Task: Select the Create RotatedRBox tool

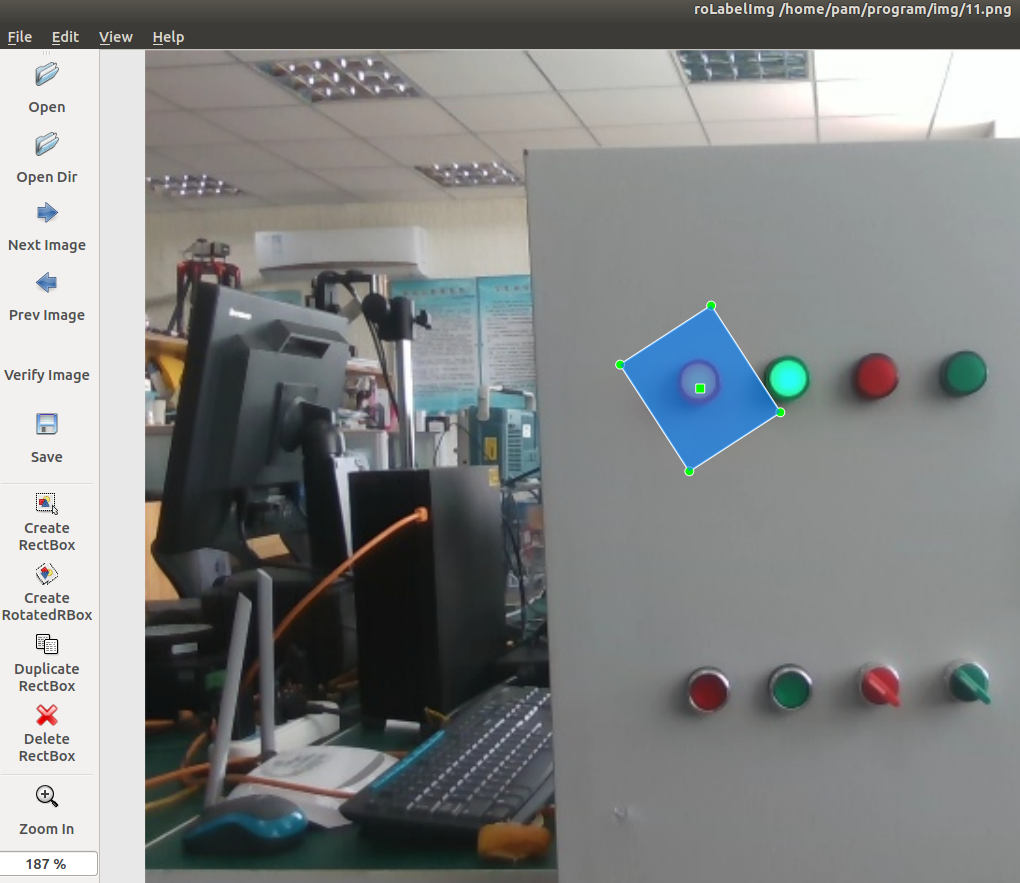Action: 47,574
